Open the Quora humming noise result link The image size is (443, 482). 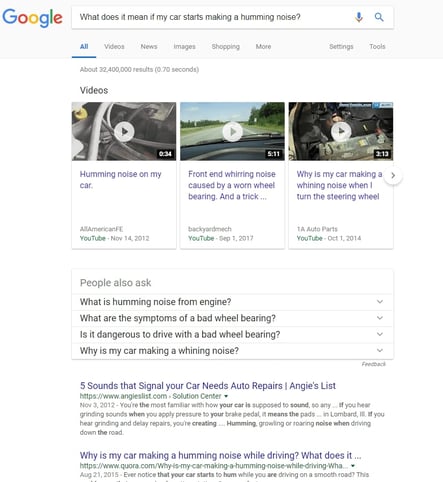click(220, 455)
